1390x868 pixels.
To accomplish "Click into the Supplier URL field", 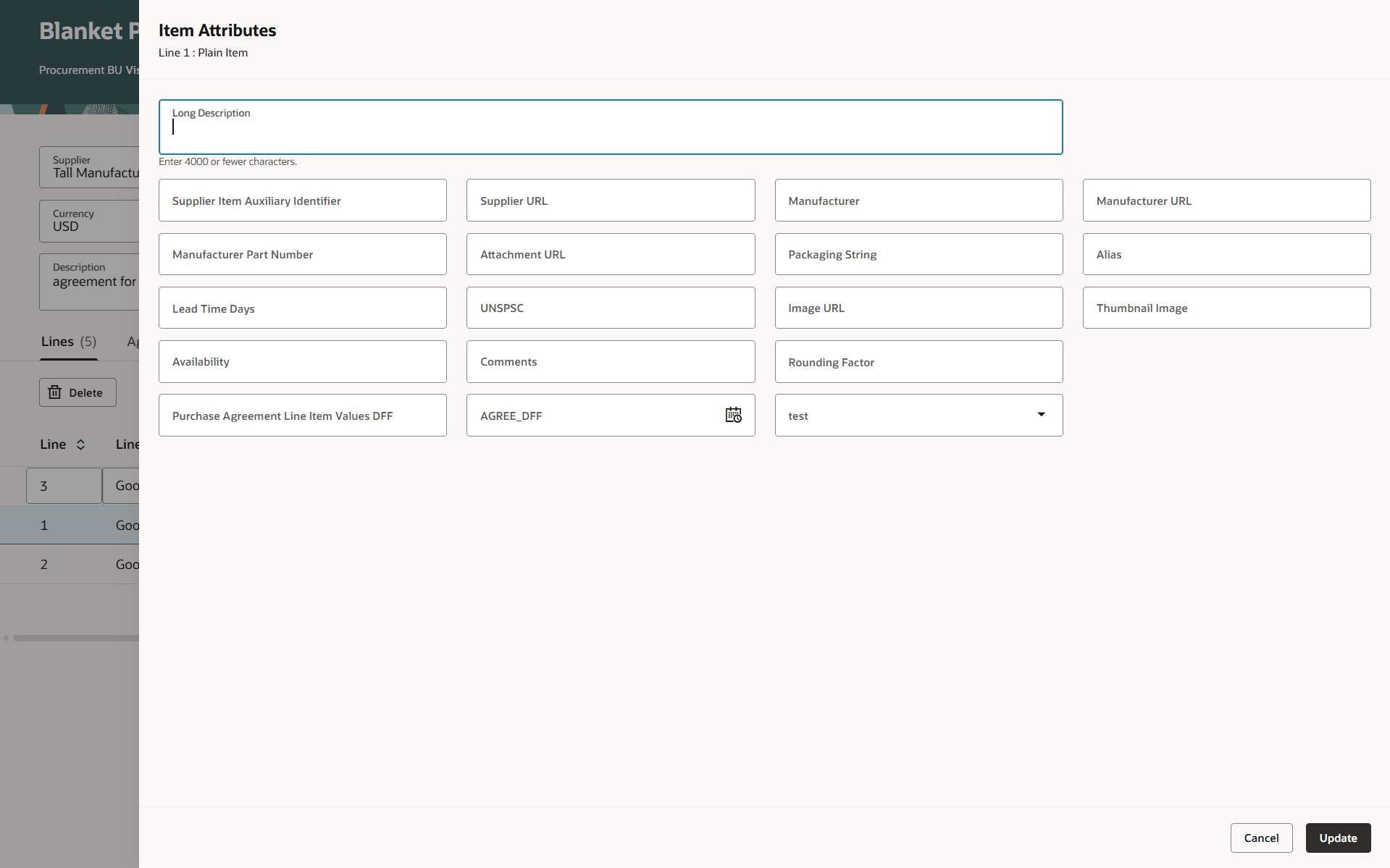I will click(x=611, y=201).
